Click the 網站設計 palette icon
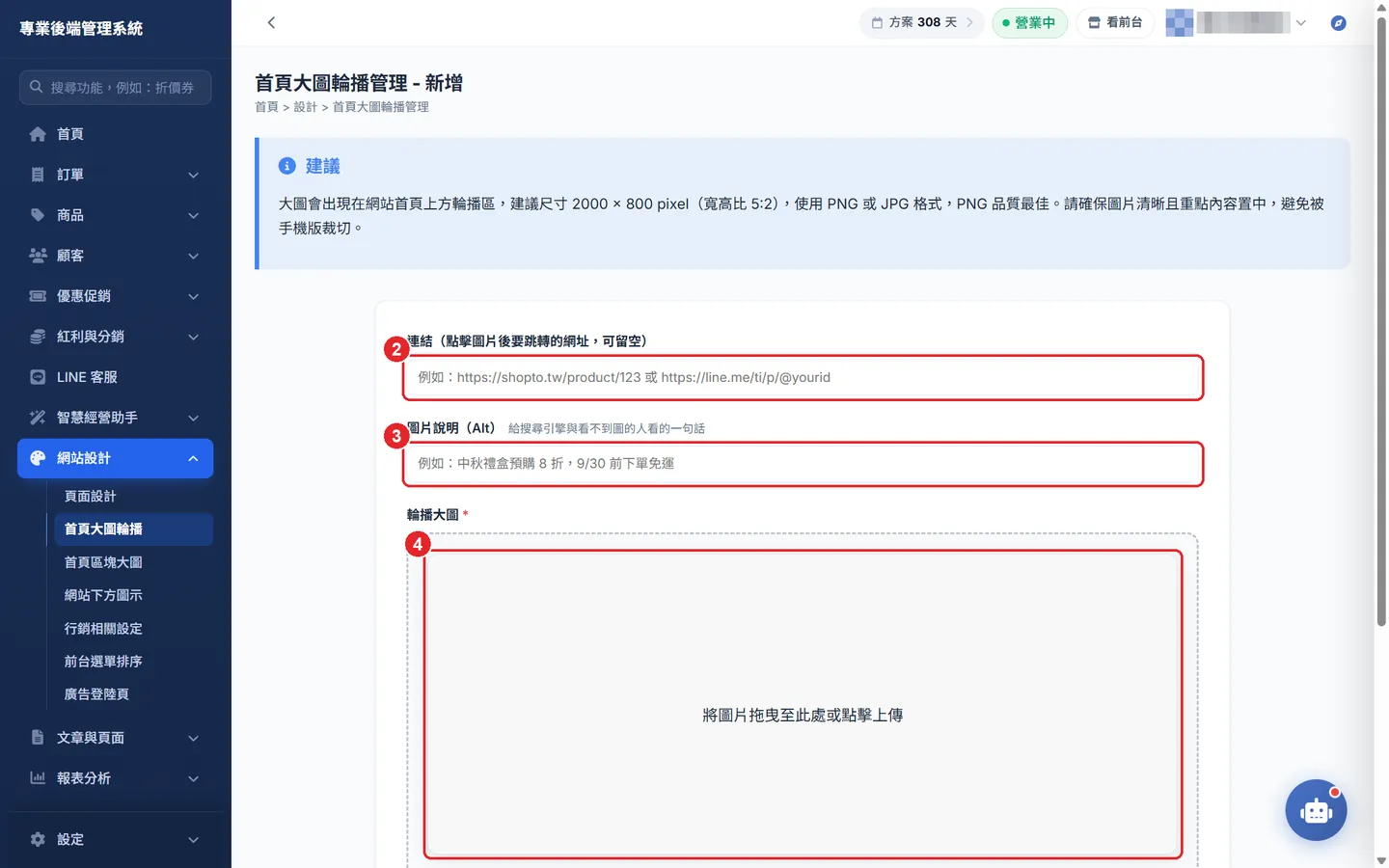 [x=38, y=458]
